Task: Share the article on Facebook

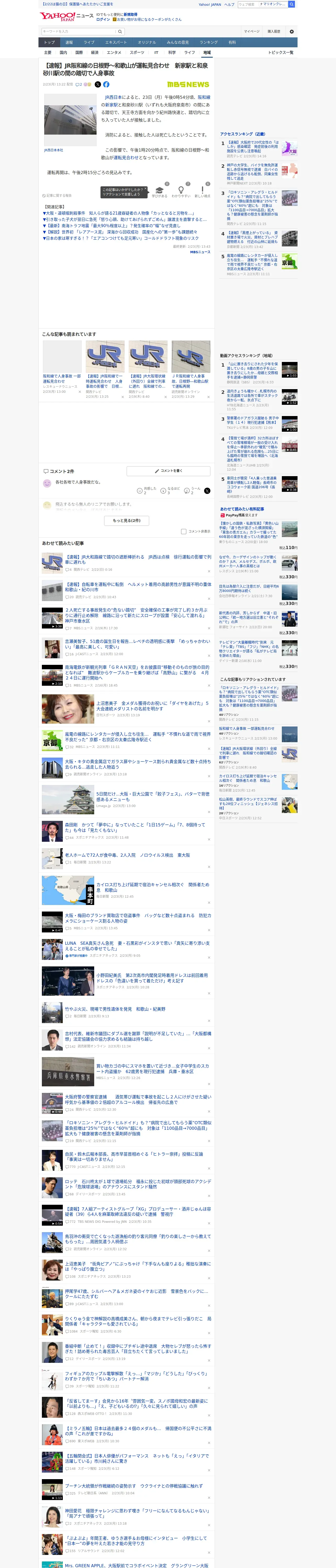Action: point(106,85)
